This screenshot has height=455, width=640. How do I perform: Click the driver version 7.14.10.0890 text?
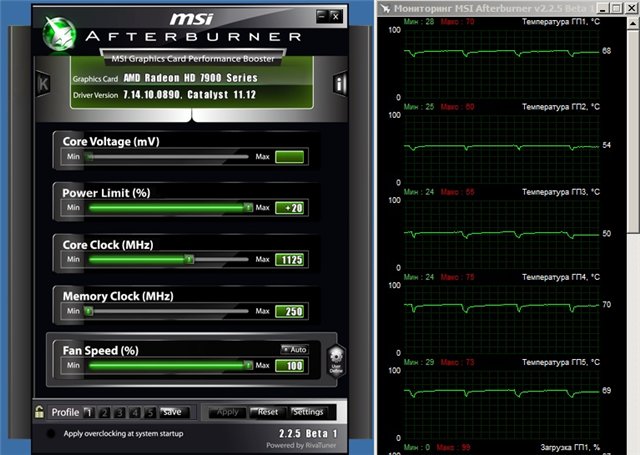[151, 95]
